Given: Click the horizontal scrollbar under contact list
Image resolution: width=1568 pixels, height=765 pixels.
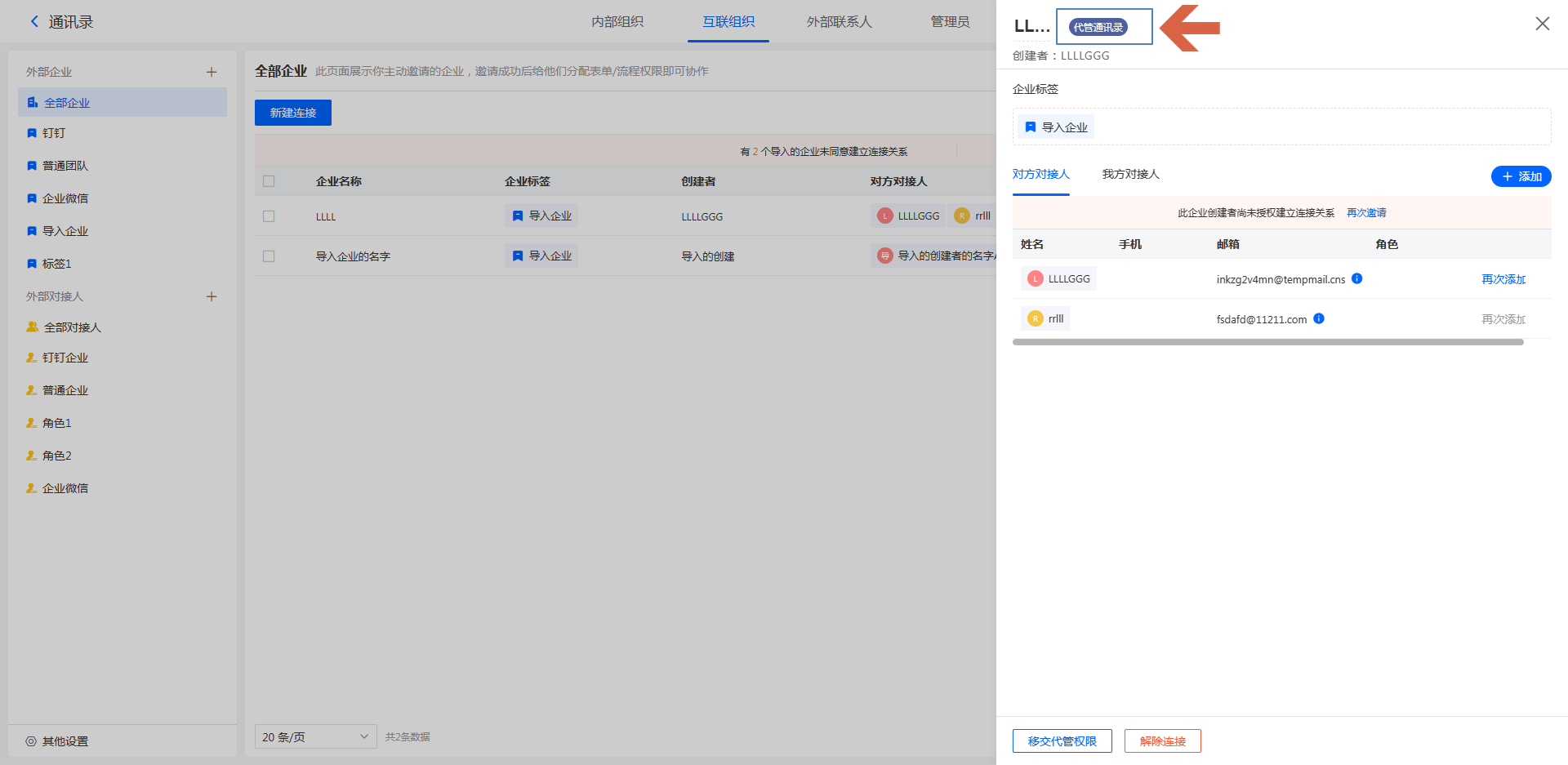Looking at the screenshot, I should 1267,342.
